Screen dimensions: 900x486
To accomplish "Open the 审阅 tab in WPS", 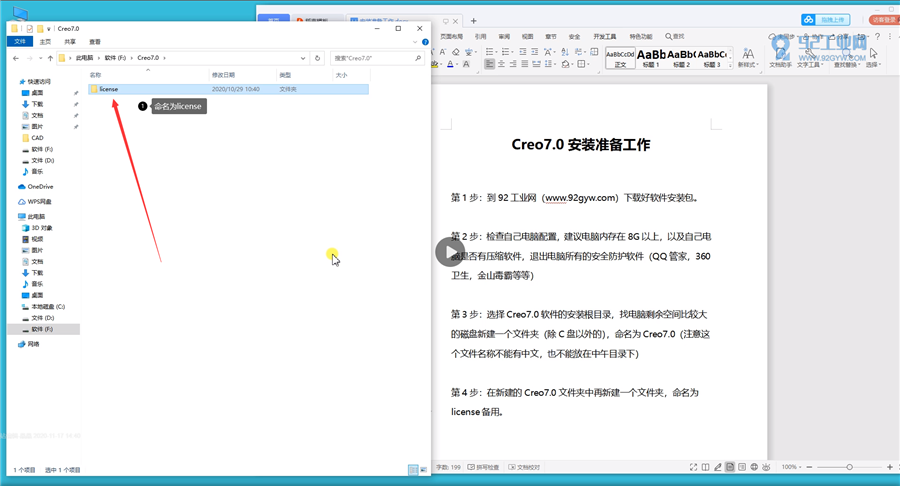I will [504, 36].
